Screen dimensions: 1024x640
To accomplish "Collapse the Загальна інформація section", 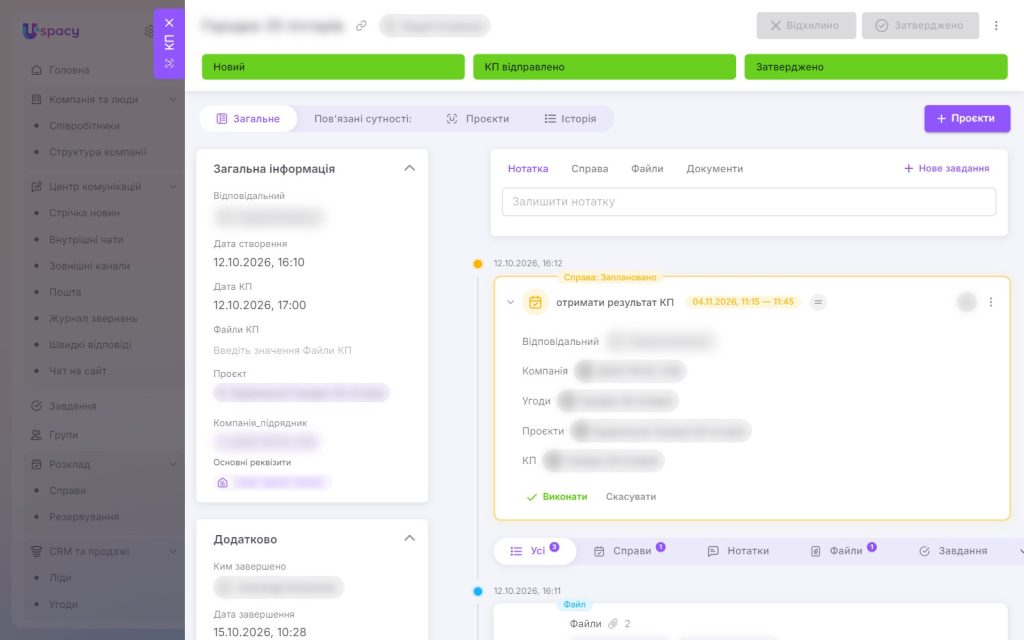I will click(x=409, y=168).
